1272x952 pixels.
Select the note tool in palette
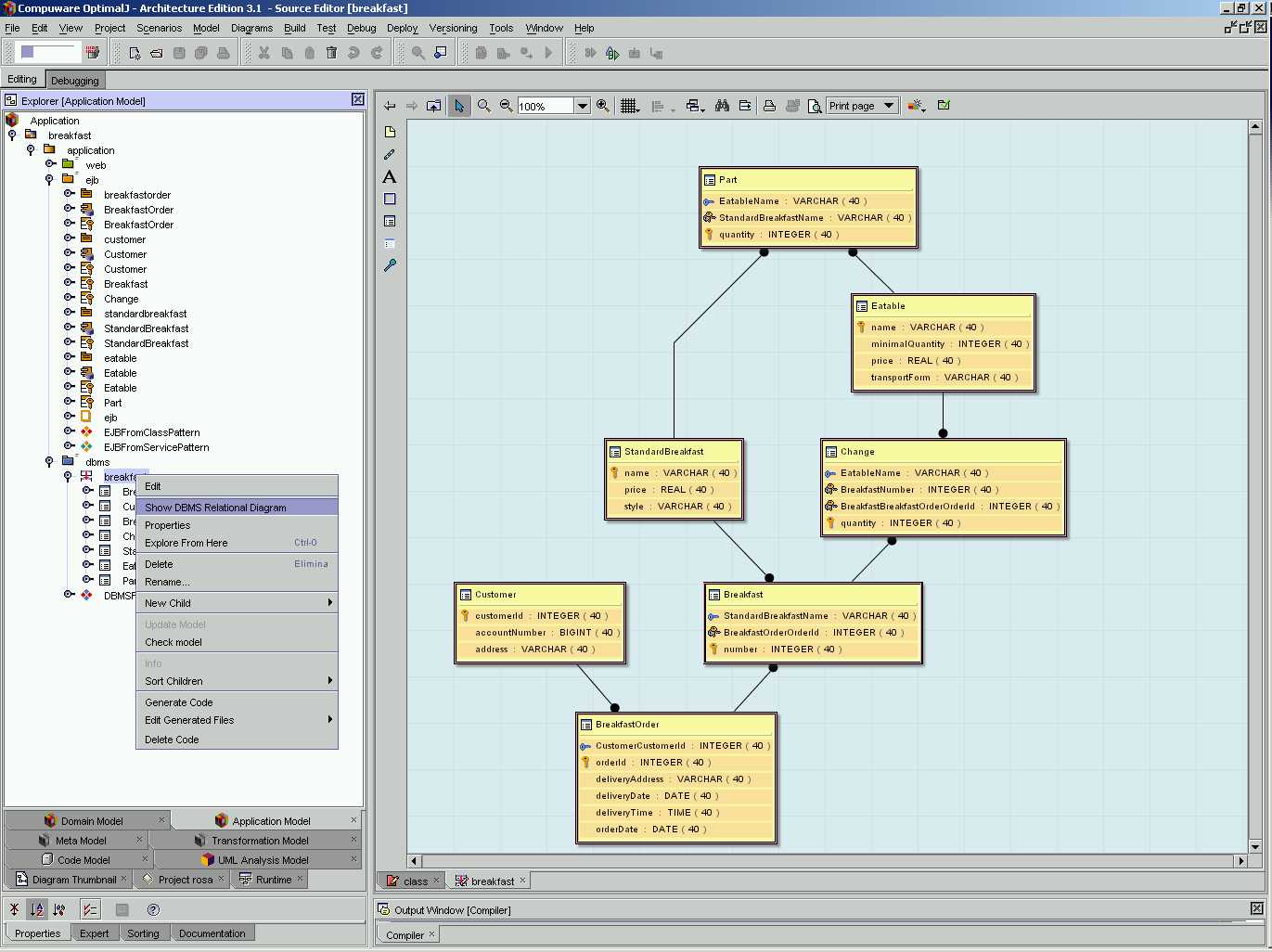tap(390, 132)
